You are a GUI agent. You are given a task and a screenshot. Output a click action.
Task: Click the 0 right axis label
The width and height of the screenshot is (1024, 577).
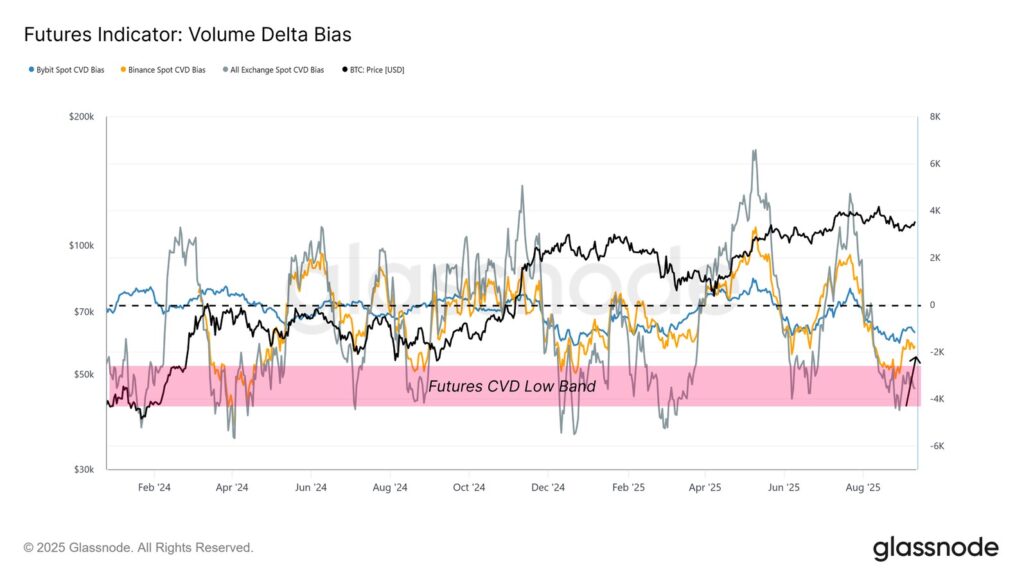(932, 305)
